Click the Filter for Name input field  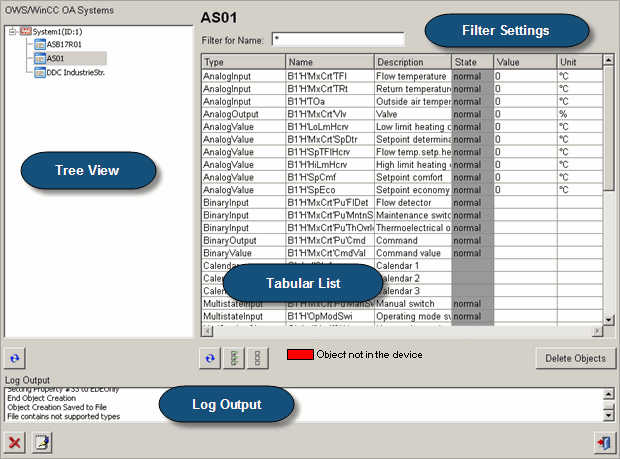point(337,39)
